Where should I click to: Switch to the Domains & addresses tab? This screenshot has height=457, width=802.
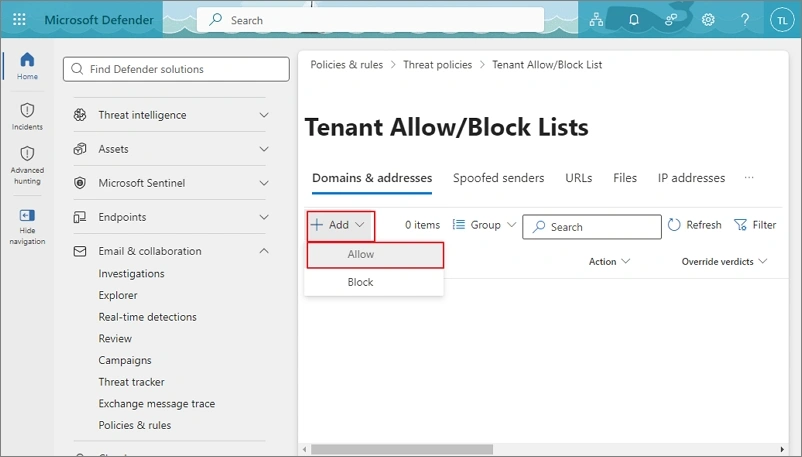pyautogui.click(x=372, y=178)
